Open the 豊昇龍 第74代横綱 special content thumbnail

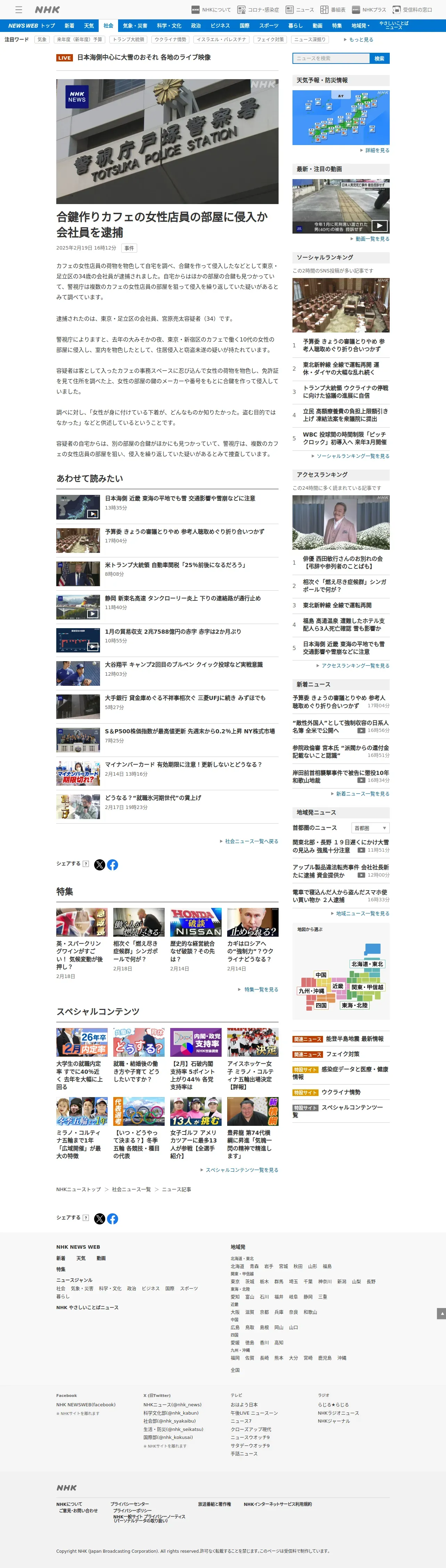253,1112
